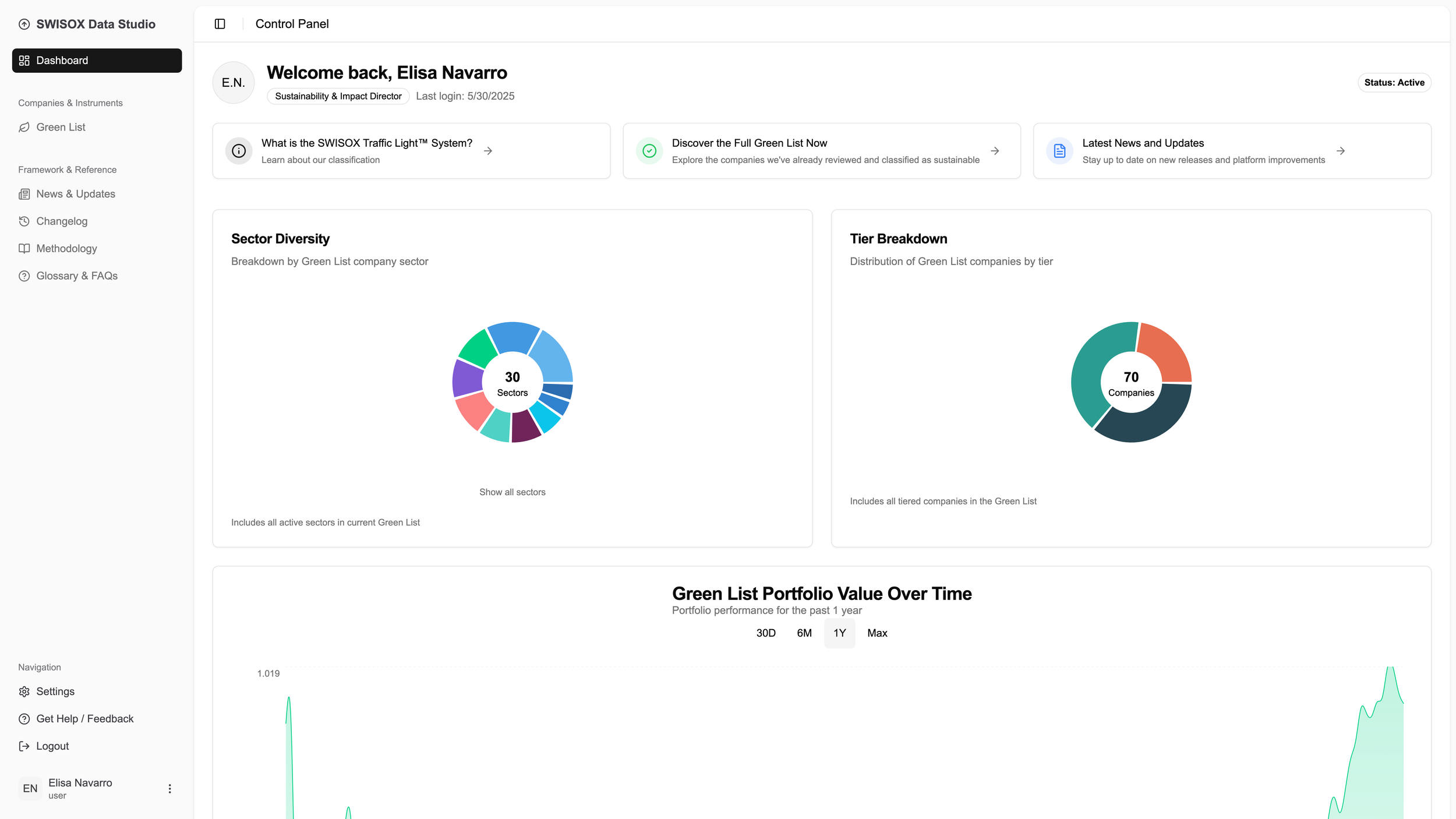Click the Glossary & FAQs question icon
Viewport: 1456px width, 819px height.
pos(24,276)
